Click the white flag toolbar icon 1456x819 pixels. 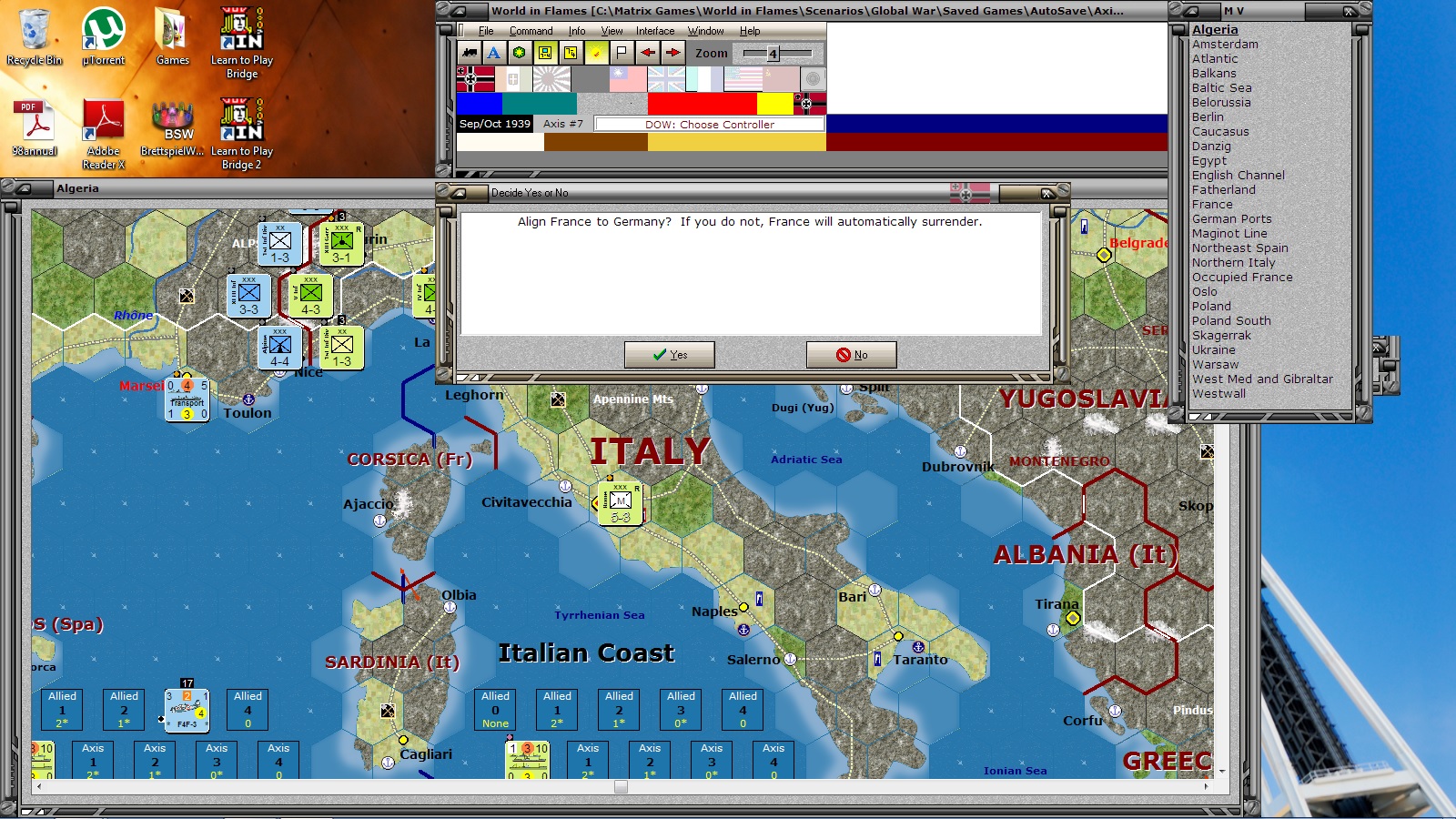[622, 53]
